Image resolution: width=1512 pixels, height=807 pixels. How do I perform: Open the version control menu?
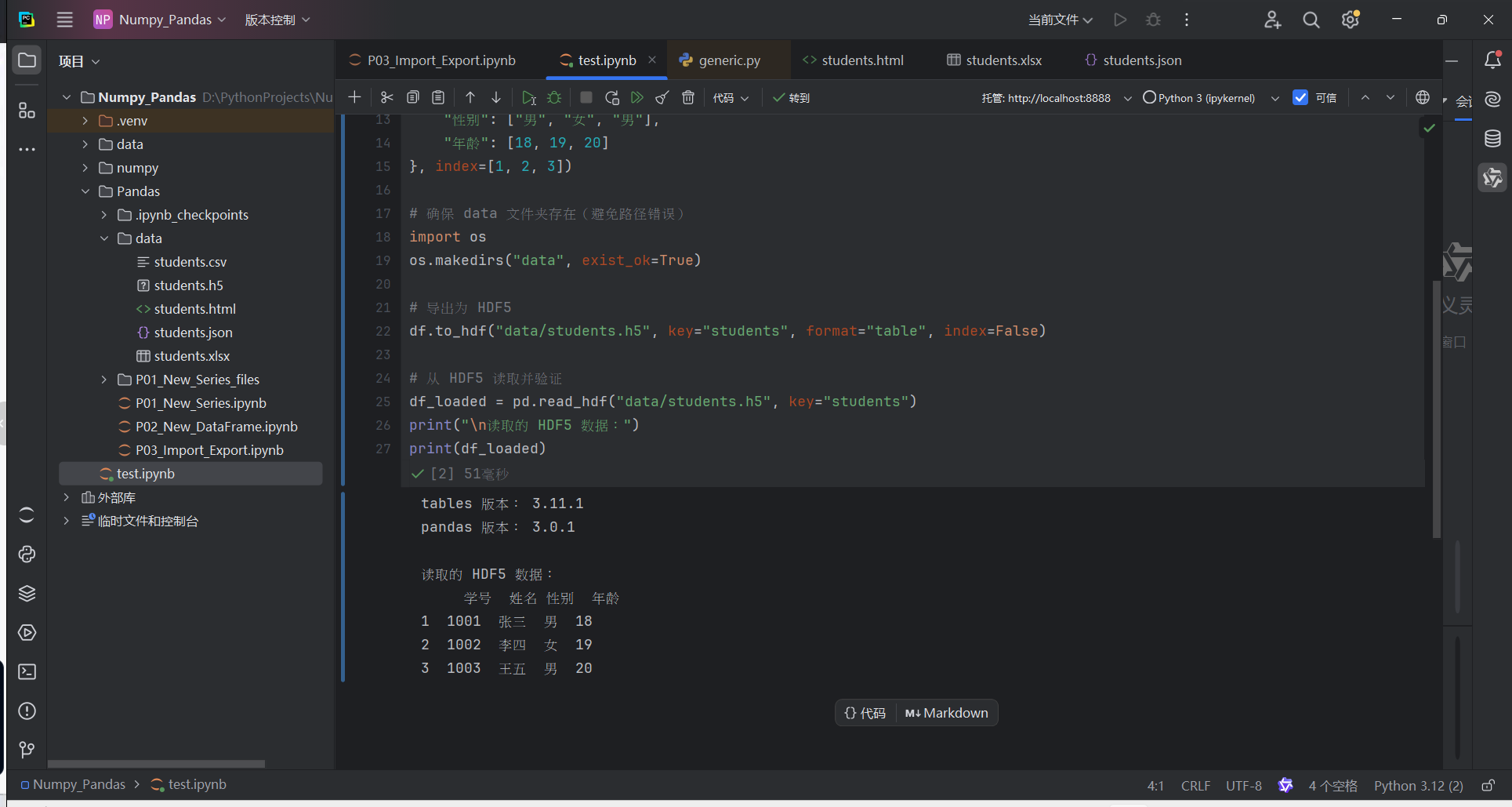click(277, 20)
